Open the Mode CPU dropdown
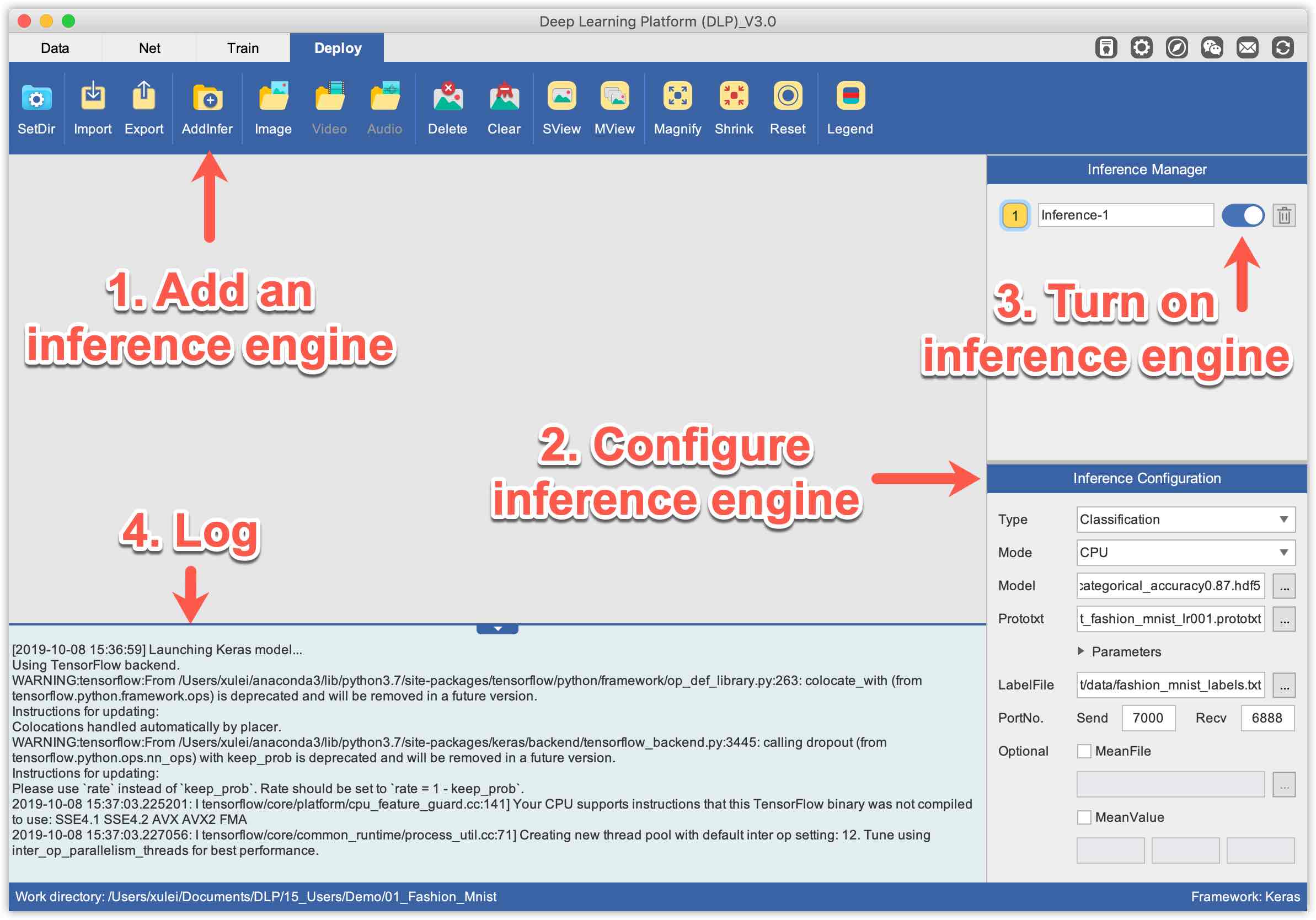 [x=1185, y=553]
